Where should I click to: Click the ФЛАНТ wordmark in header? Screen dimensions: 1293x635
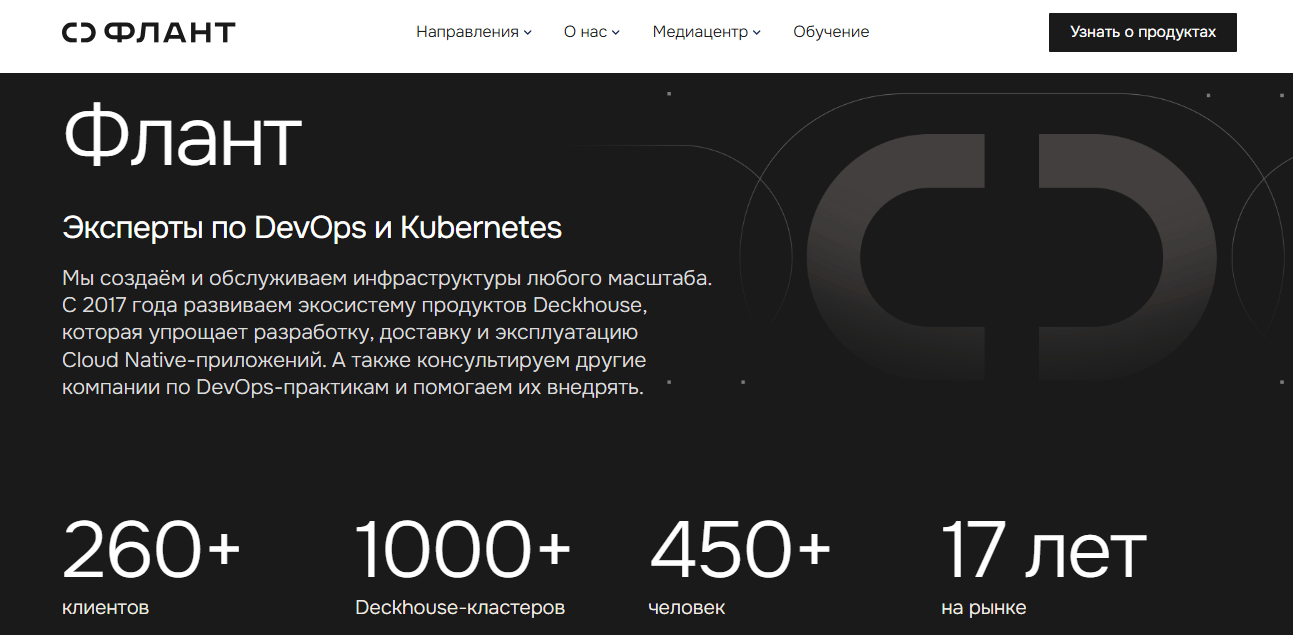(170, 32)
